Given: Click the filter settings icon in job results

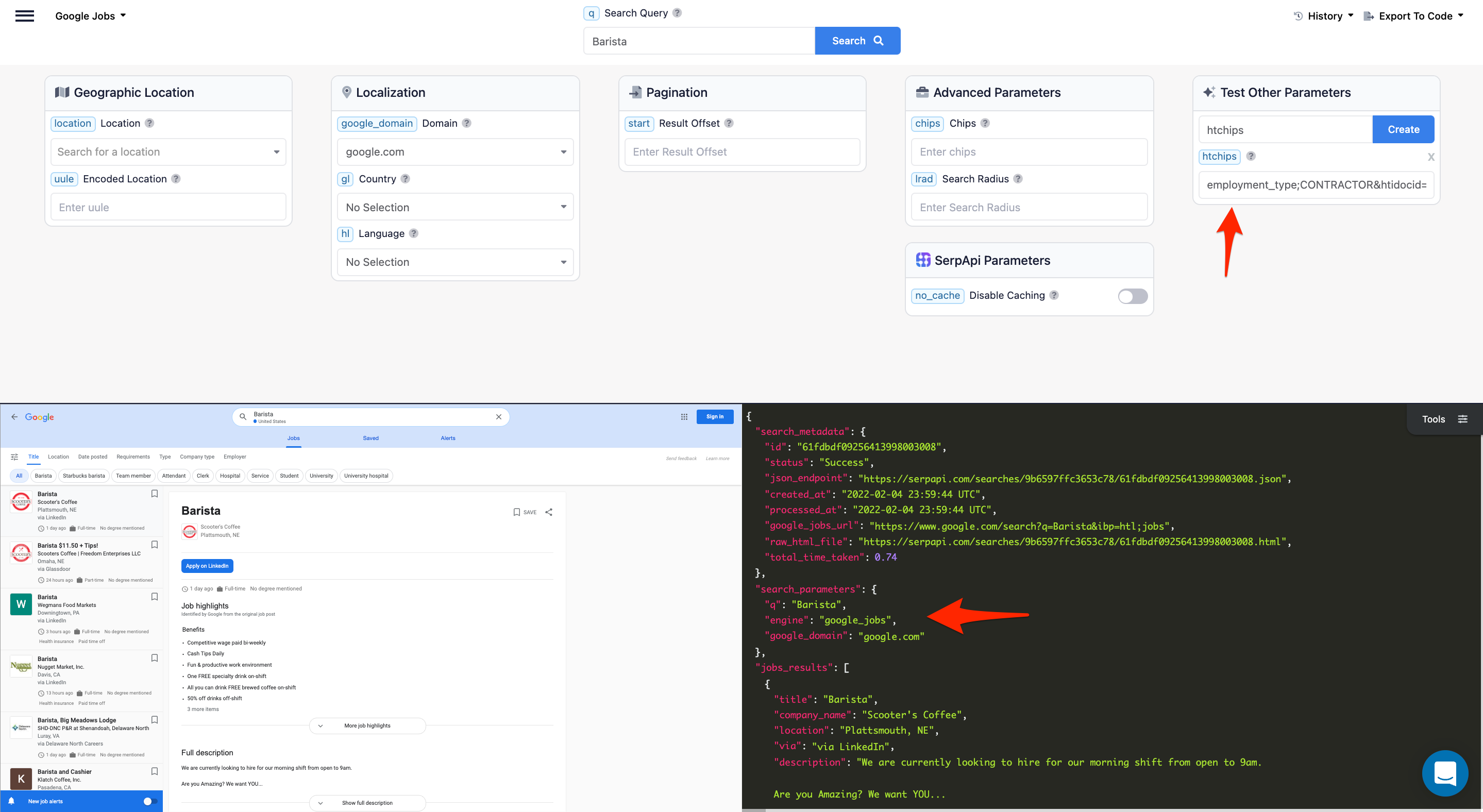Looking at the screenshot, I should point(15,456).
